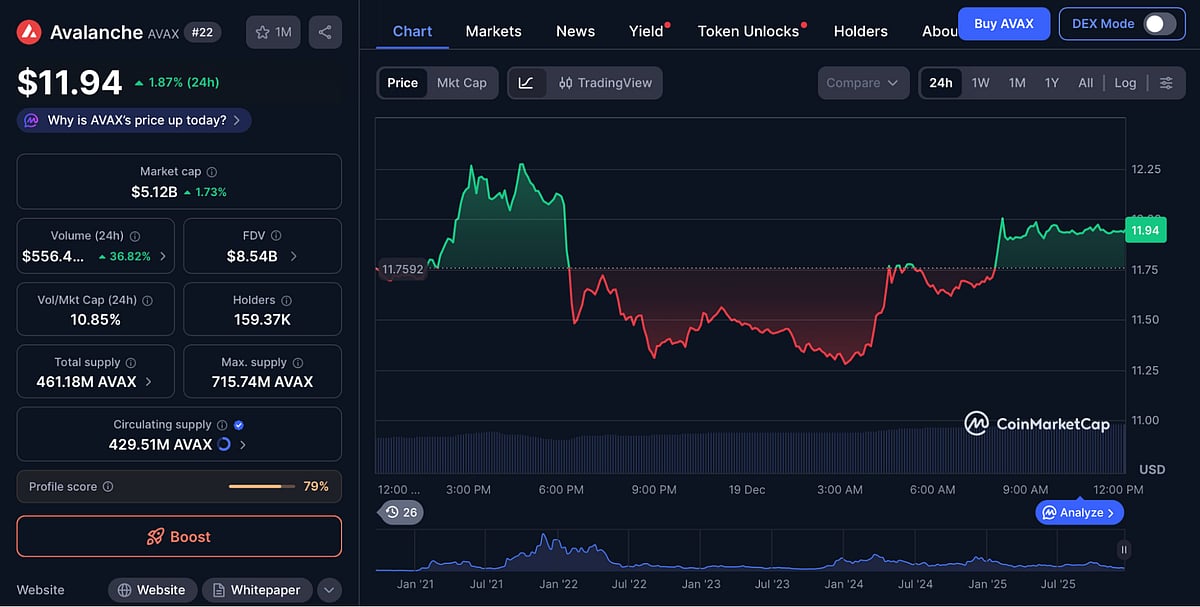Enable Log scale for the chart
The image size is (1200, 607).
click(1125, 83)
